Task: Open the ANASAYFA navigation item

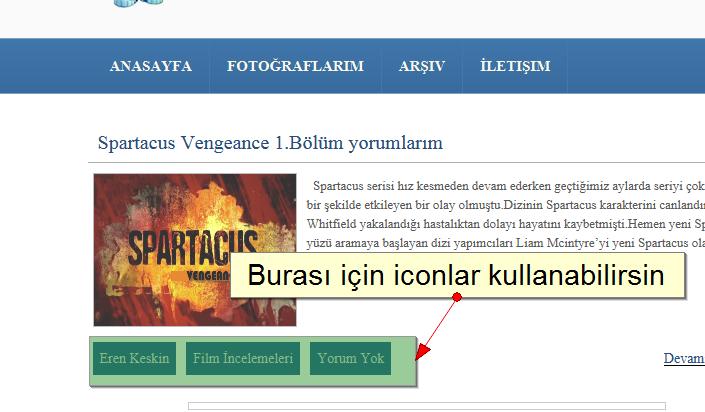Action: (x=151, y=66)
